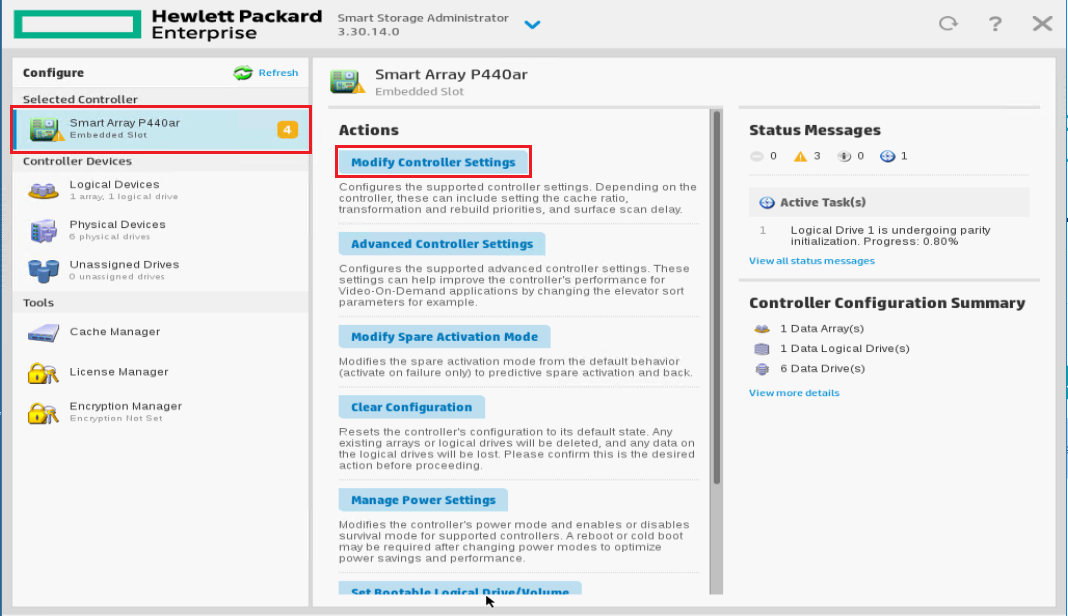
Task: Click the parity initialization progress message
Action: click(890, 236)
